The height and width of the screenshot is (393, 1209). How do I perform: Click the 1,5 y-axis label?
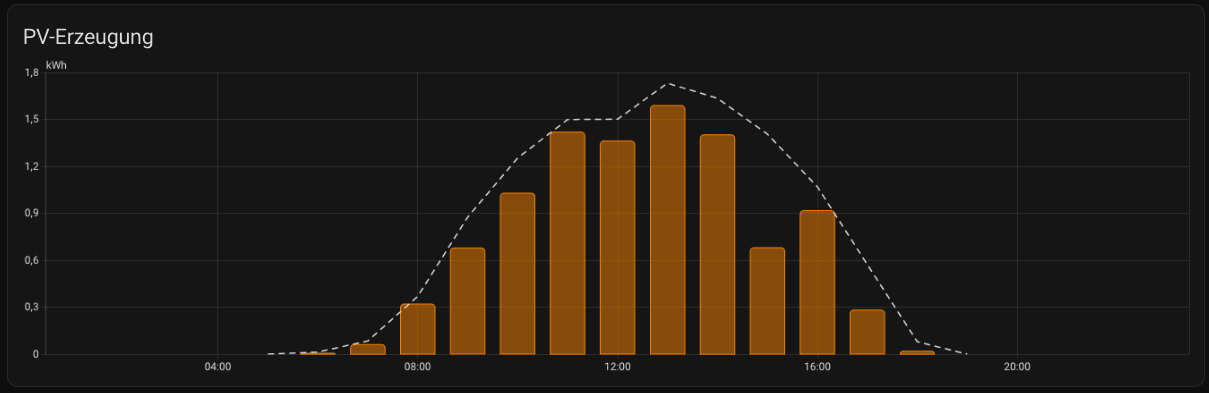point(31,119)
